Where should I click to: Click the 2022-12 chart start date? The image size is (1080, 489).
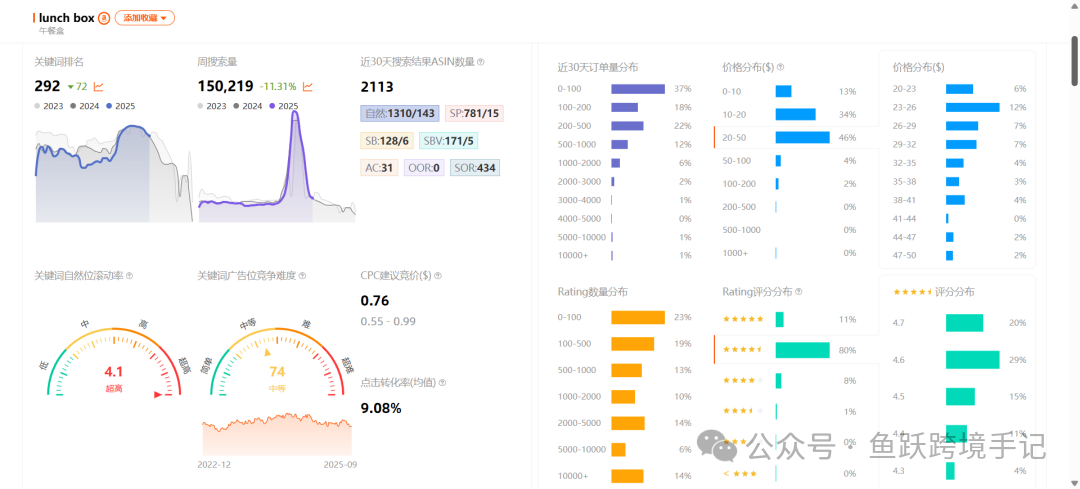214,464
